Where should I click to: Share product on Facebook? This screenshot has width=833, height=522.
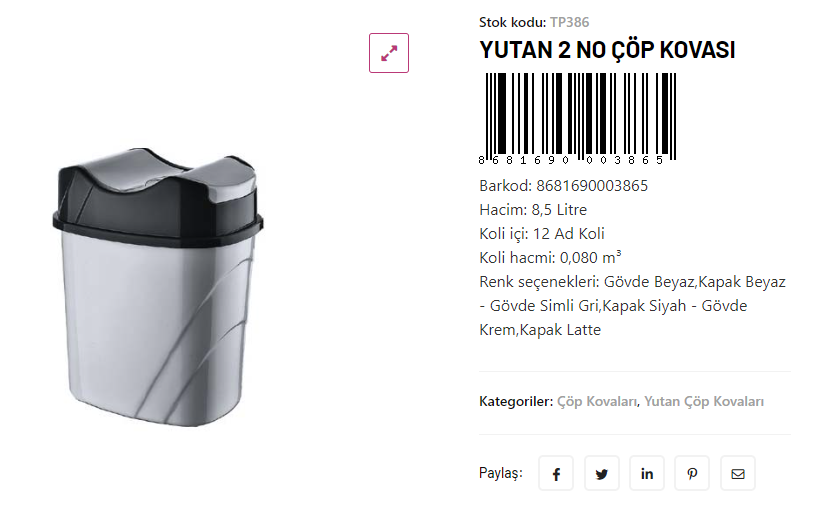coord(556,473)
